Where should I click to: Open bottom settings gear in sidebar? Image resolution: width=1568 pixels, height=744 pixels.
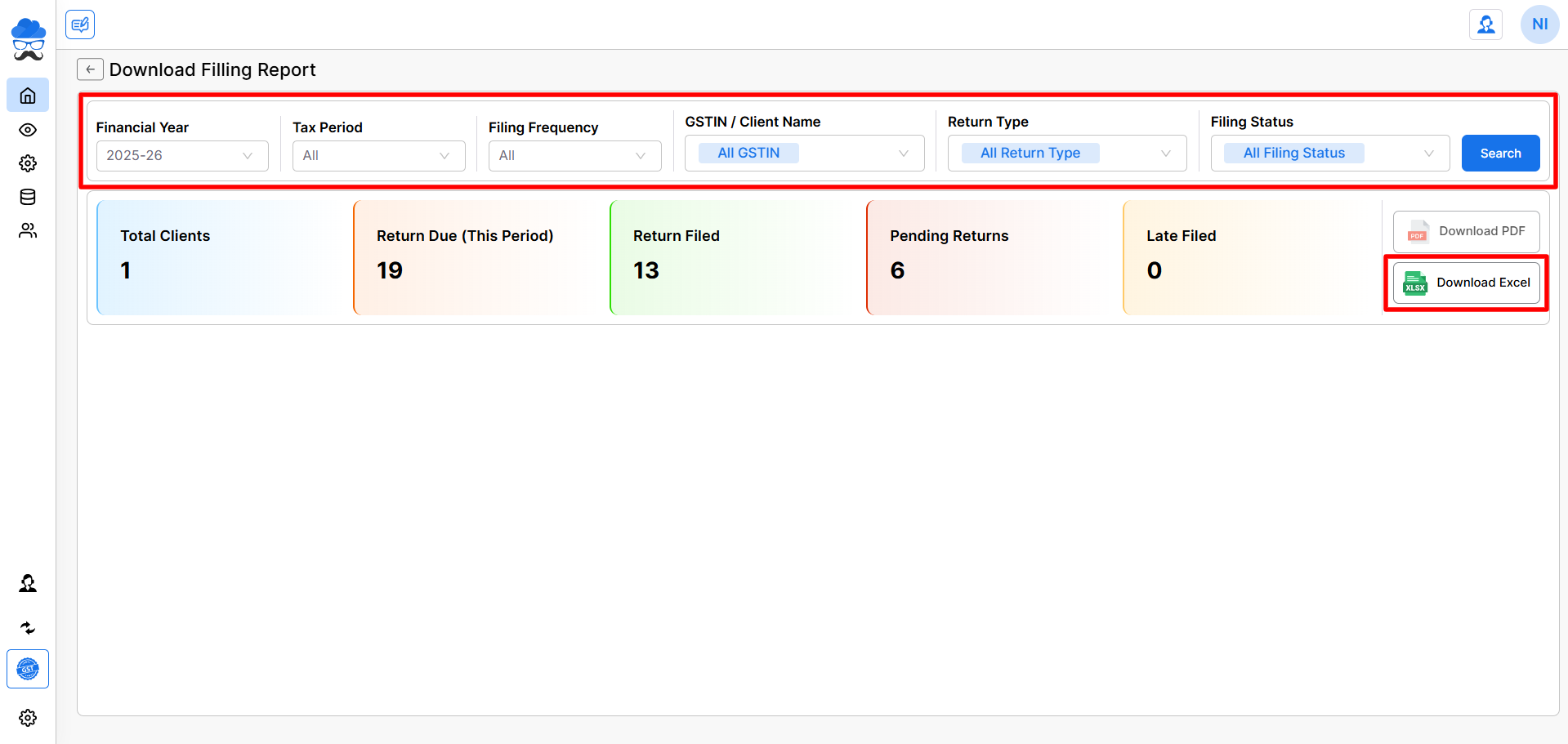(28, 718)
